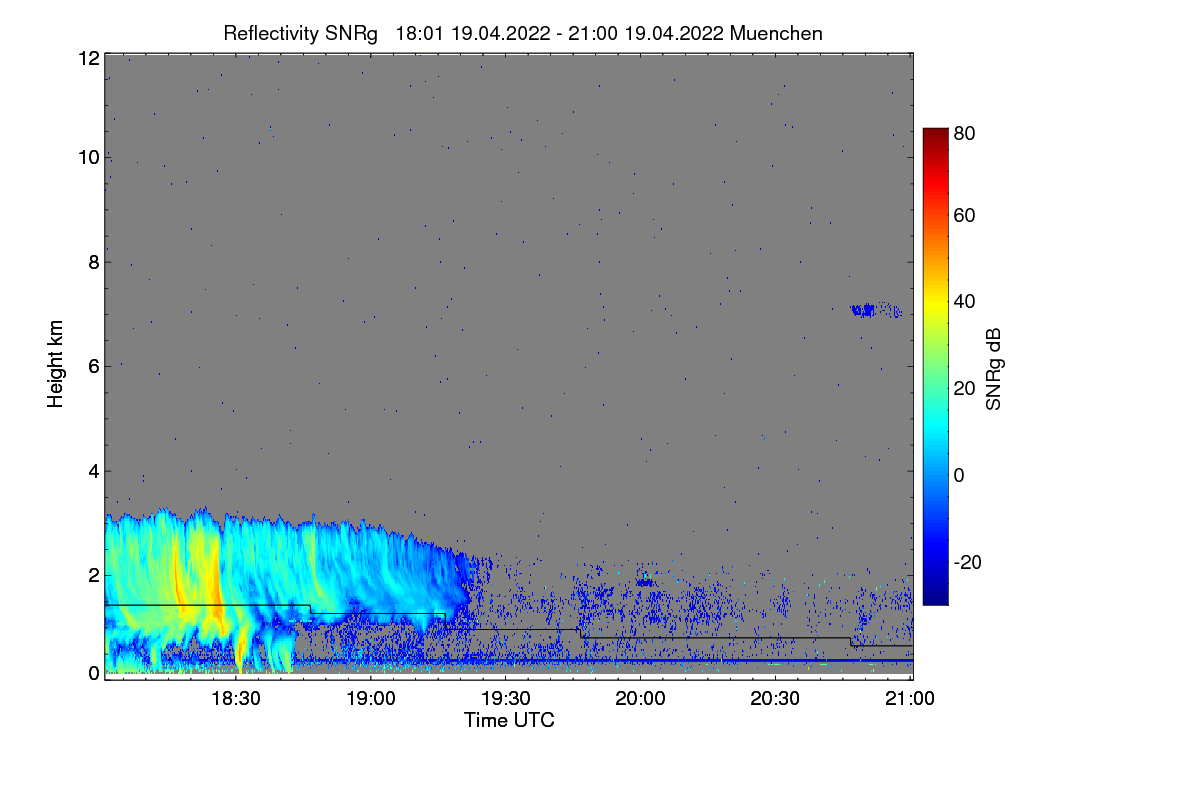Screen dimensions: 1200x800
Task: Click the 4 km height tick label
Action: click(x=93, y=470)
